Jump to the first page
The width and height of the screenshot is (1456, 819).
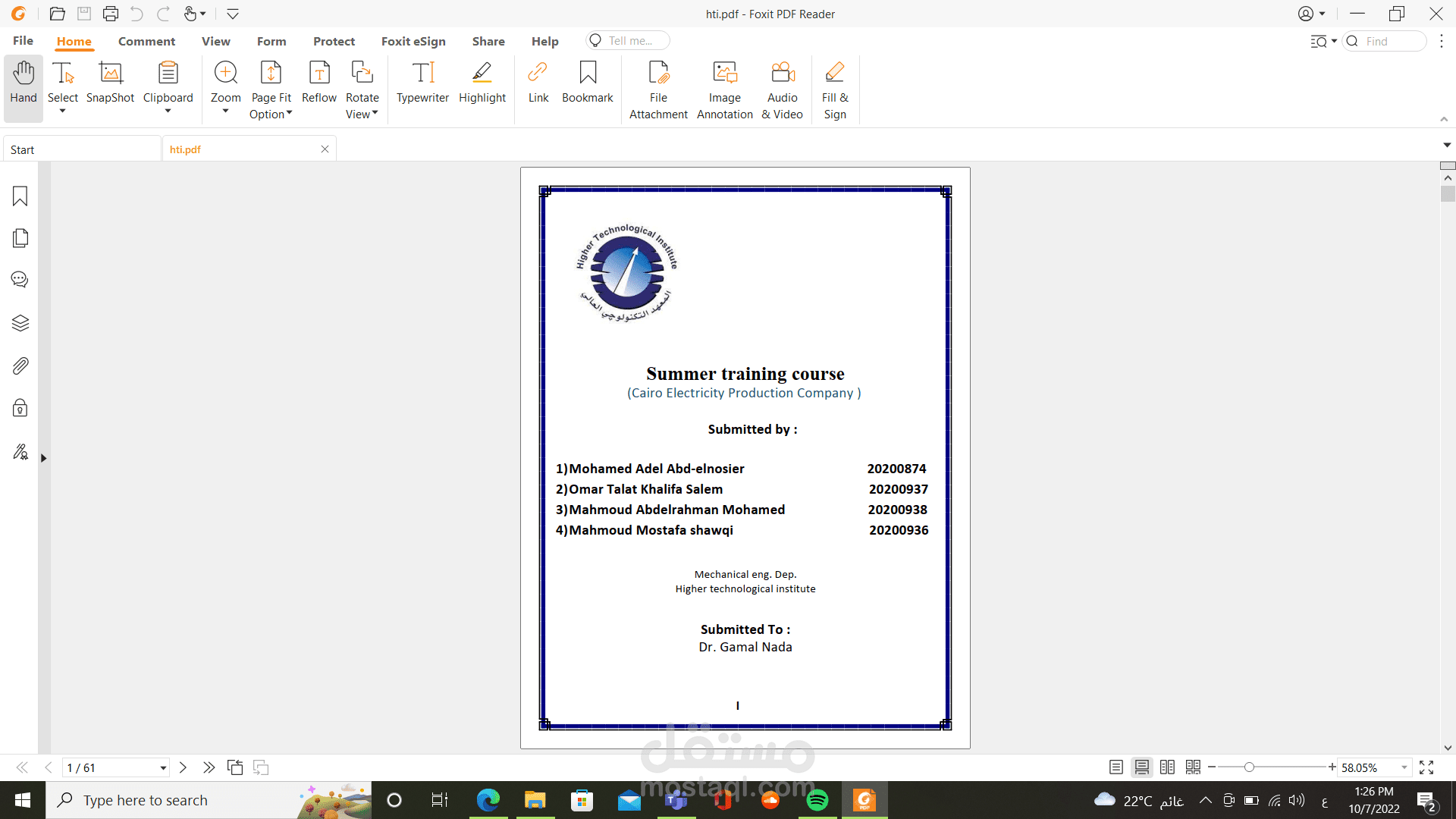(22, 767)
